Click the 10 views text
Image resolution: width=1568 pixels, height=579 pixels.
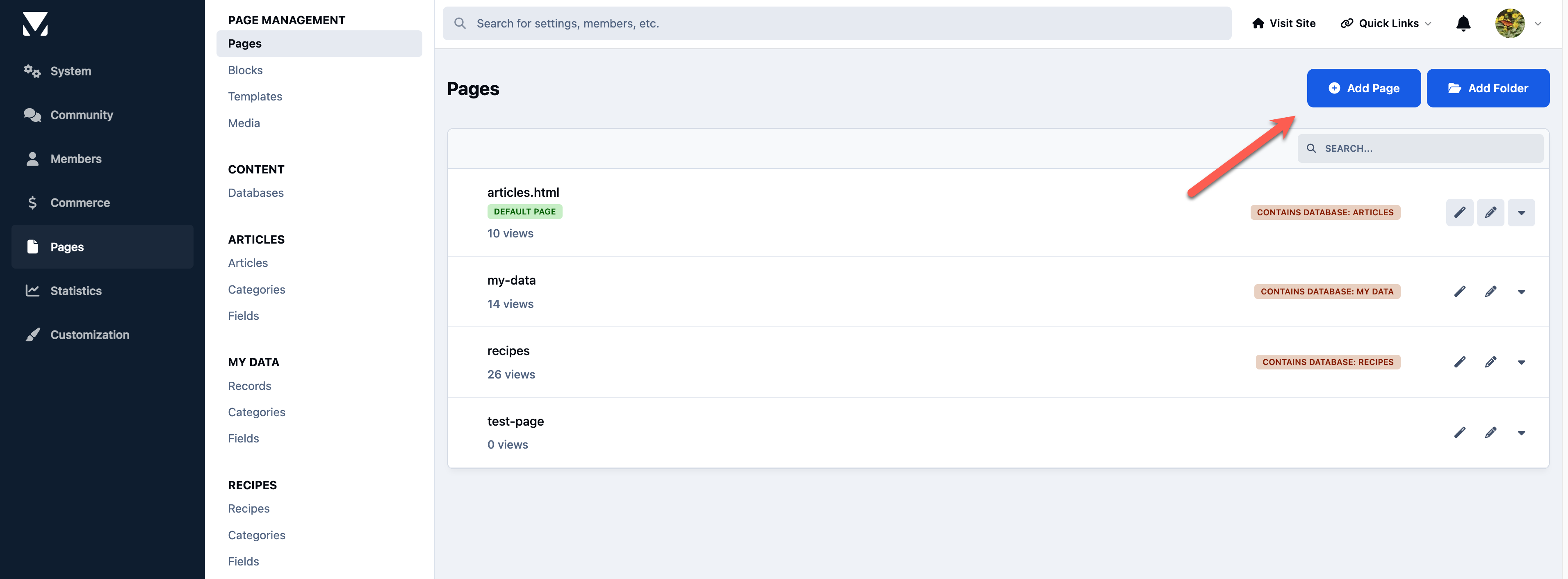point(510,234)
